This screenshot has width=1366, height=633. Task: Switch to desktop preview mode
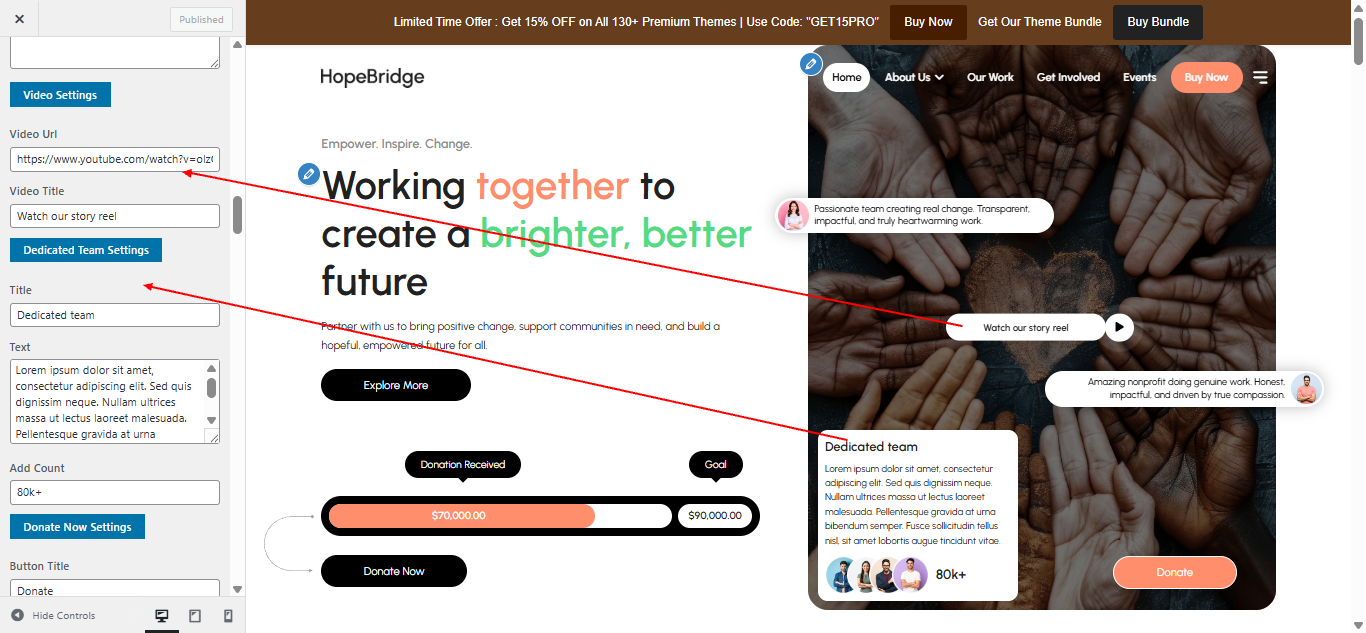[x=162, y=616]
